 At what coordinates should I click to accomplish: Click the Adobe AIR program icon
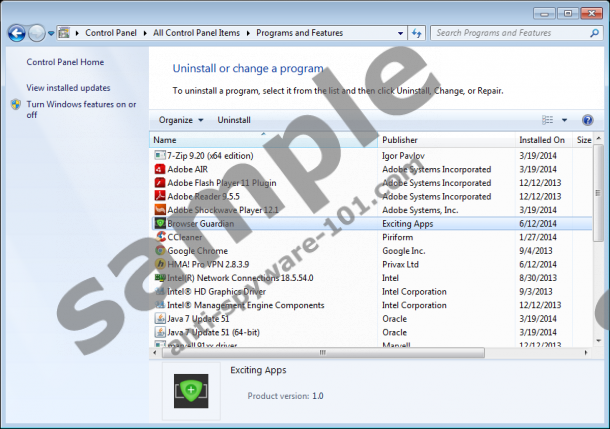pyautogui.click(x=160, y=169)
